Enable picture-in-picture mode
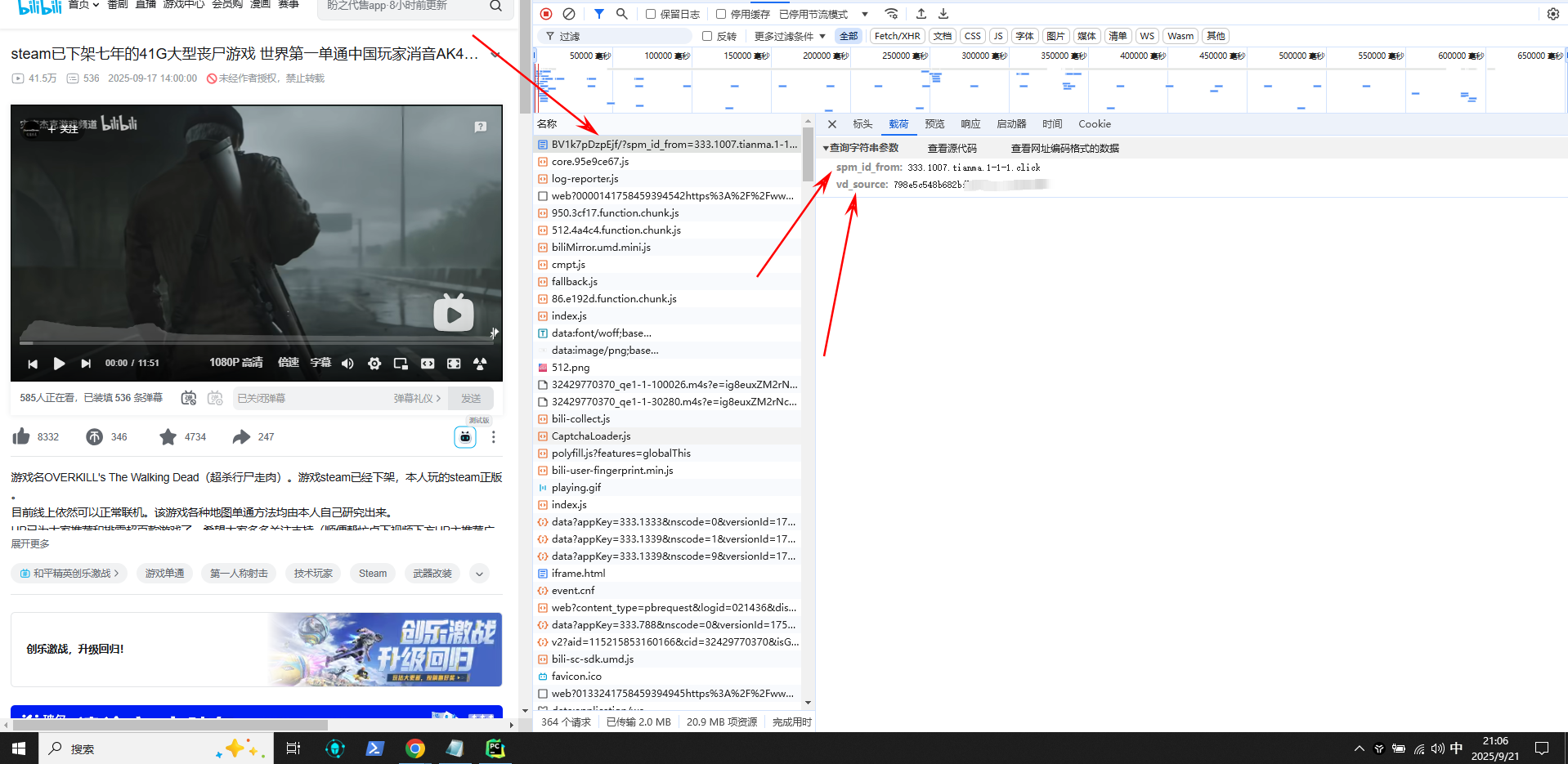Viewport: 1568px width, 764px height. click(401, 364)
